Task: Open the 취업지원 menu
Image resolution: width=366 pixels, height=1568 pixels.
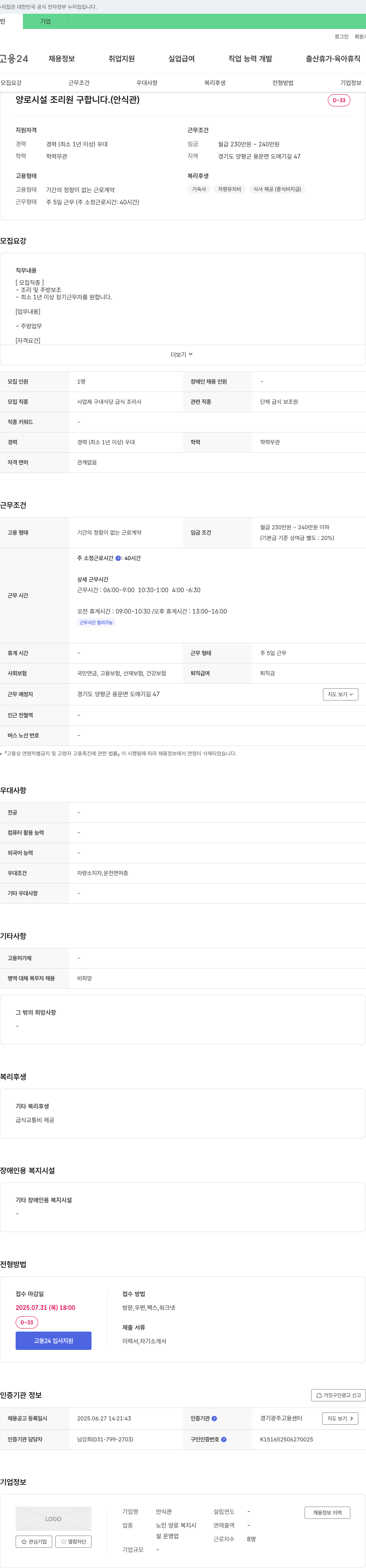Action: click(121, 59)
